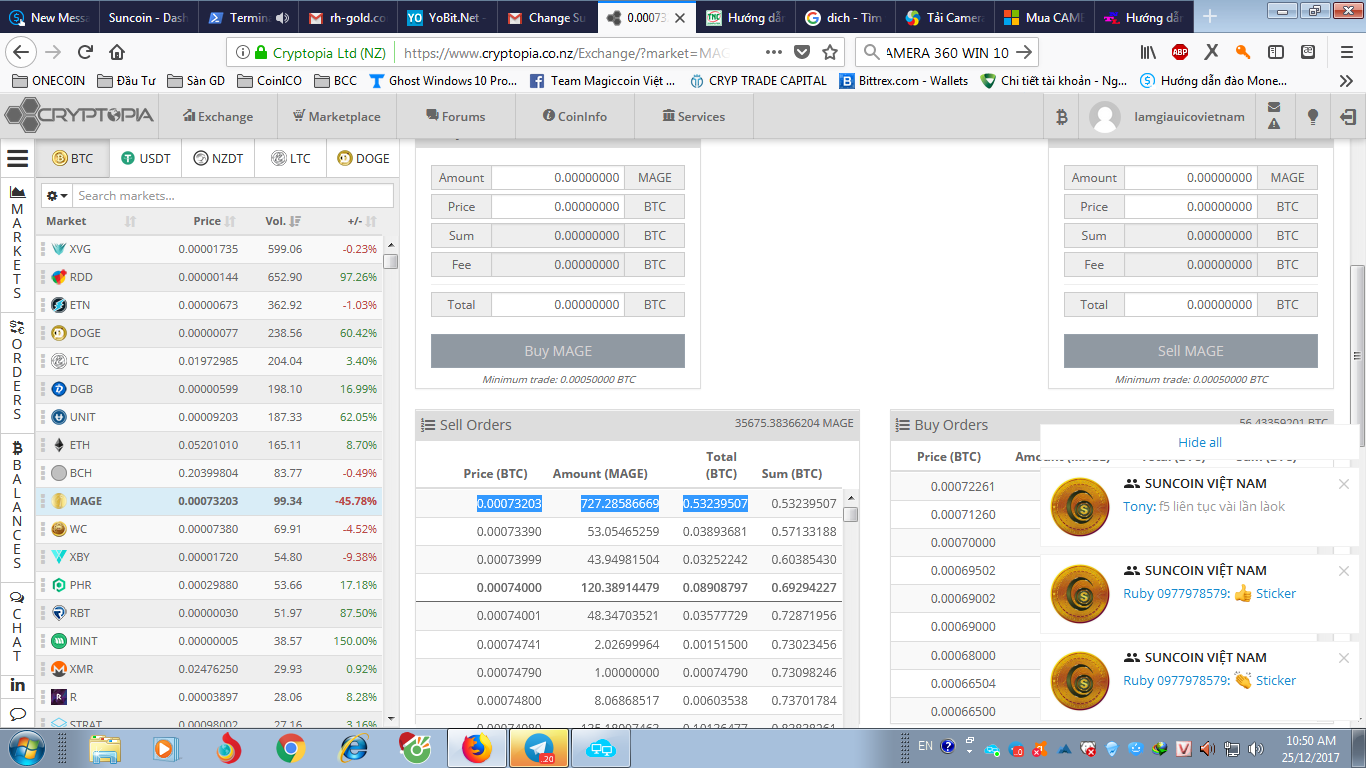Open the Forums navigation item
This screenshot has height=768, width=1366.
(456, 117)
